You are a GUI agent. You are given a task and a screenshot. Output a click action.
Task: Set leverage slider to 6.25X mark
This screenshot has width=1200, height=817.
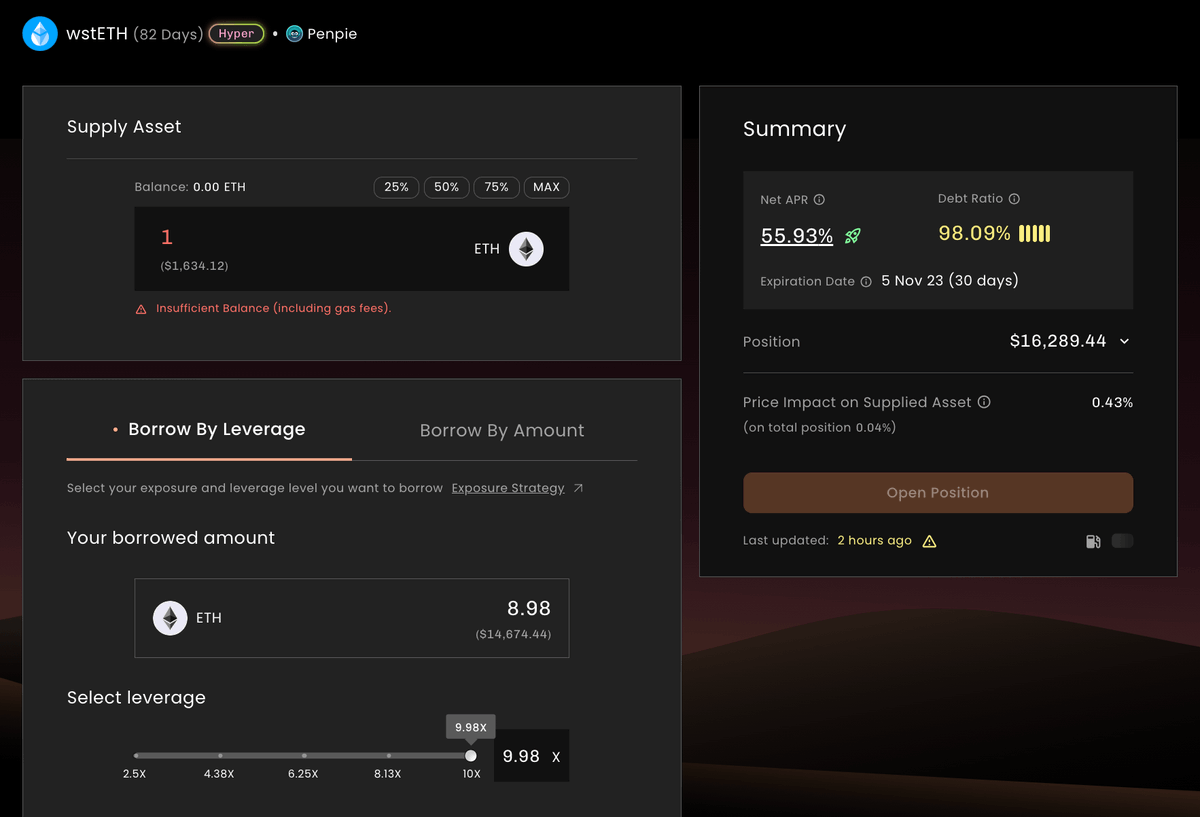(304, 756)
